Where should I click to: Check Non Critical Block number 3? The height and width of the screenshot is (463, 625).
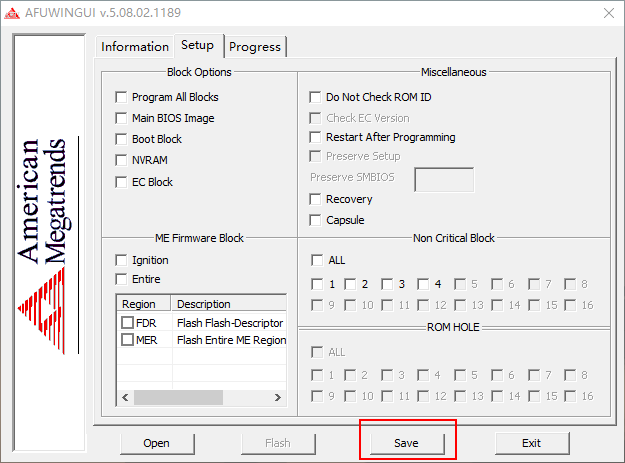pyautogui.click(x=387, y=284)
